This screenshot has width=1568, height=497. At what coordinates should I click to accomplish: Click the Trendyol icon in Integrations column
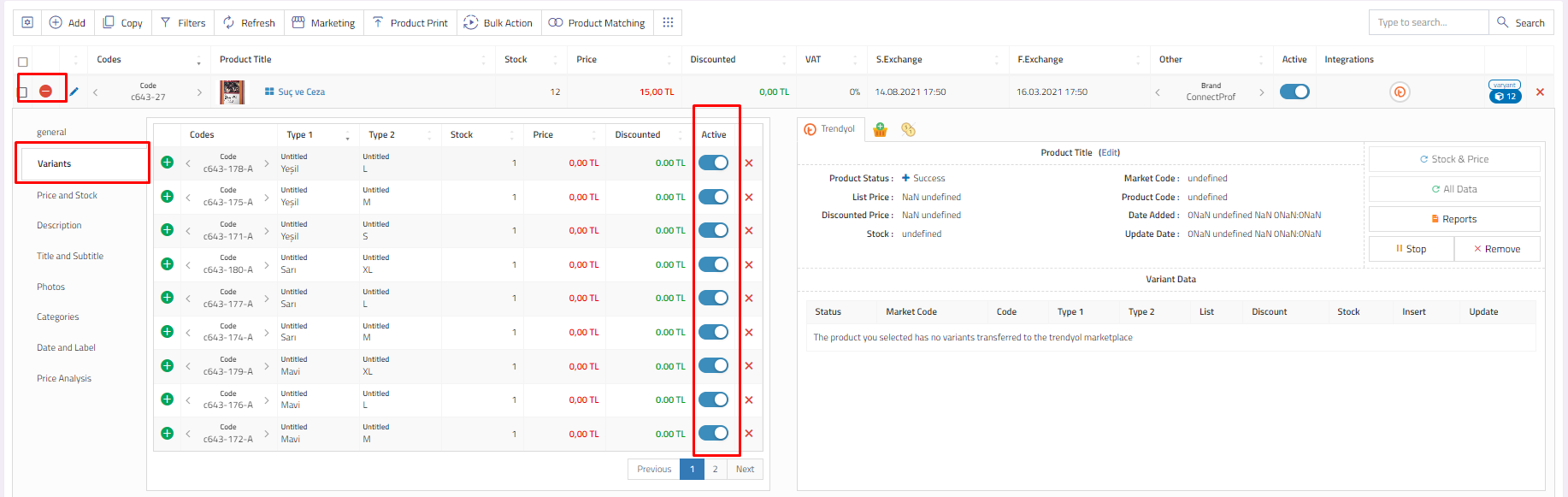tap(1399, 92)
